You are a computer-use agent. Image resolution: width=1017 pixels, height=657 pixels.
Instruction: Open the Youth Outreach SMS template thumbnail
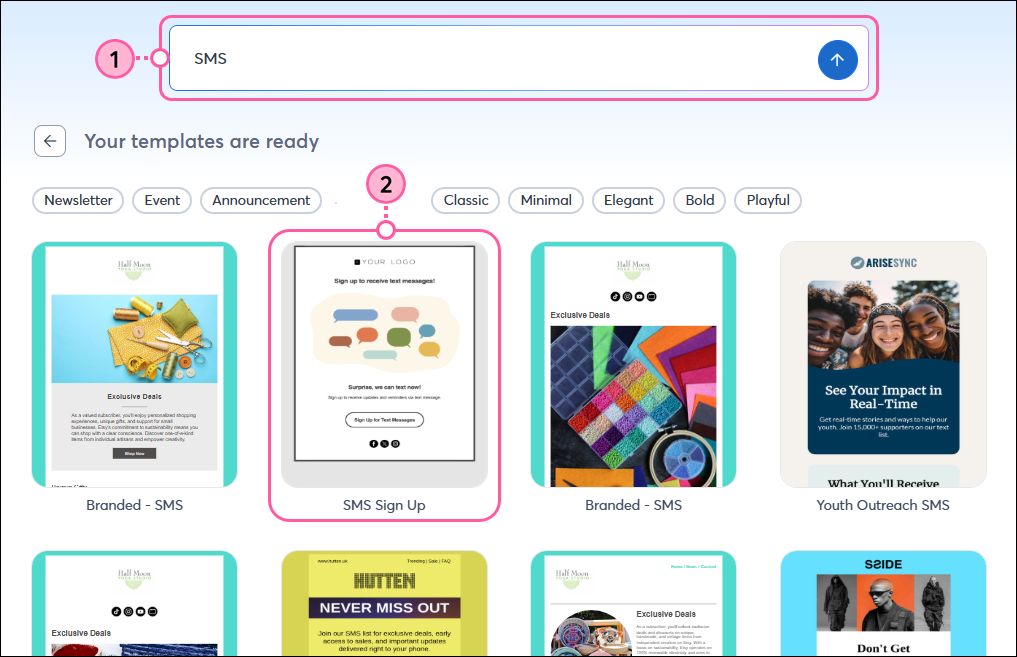tap(883, 364)
